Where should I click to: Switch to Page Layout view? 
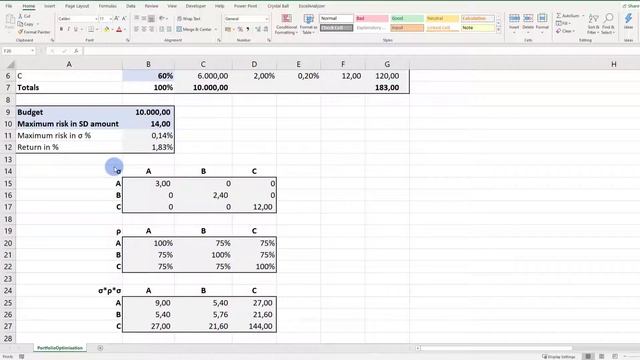tap(601, 356)
